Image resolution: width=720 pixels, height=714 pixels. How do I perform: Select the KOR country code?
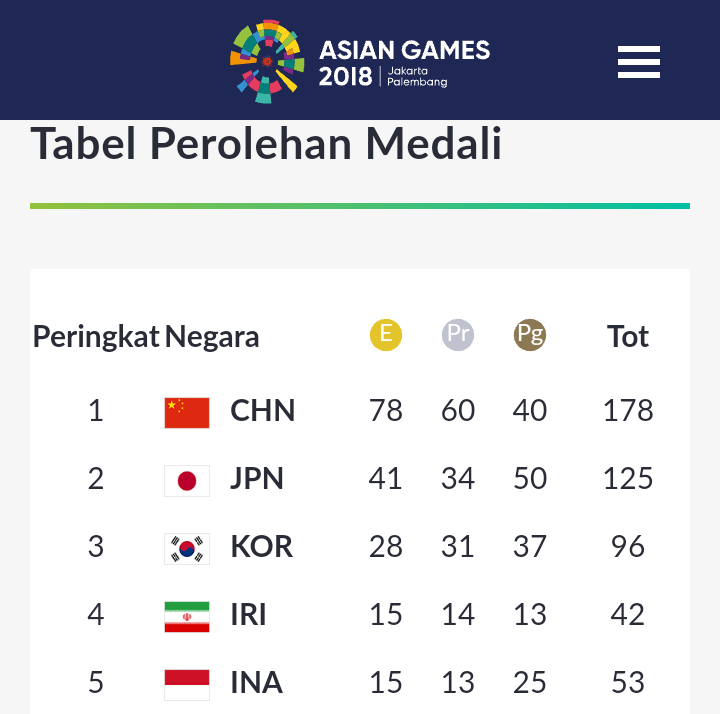click(x=261, y=546)
